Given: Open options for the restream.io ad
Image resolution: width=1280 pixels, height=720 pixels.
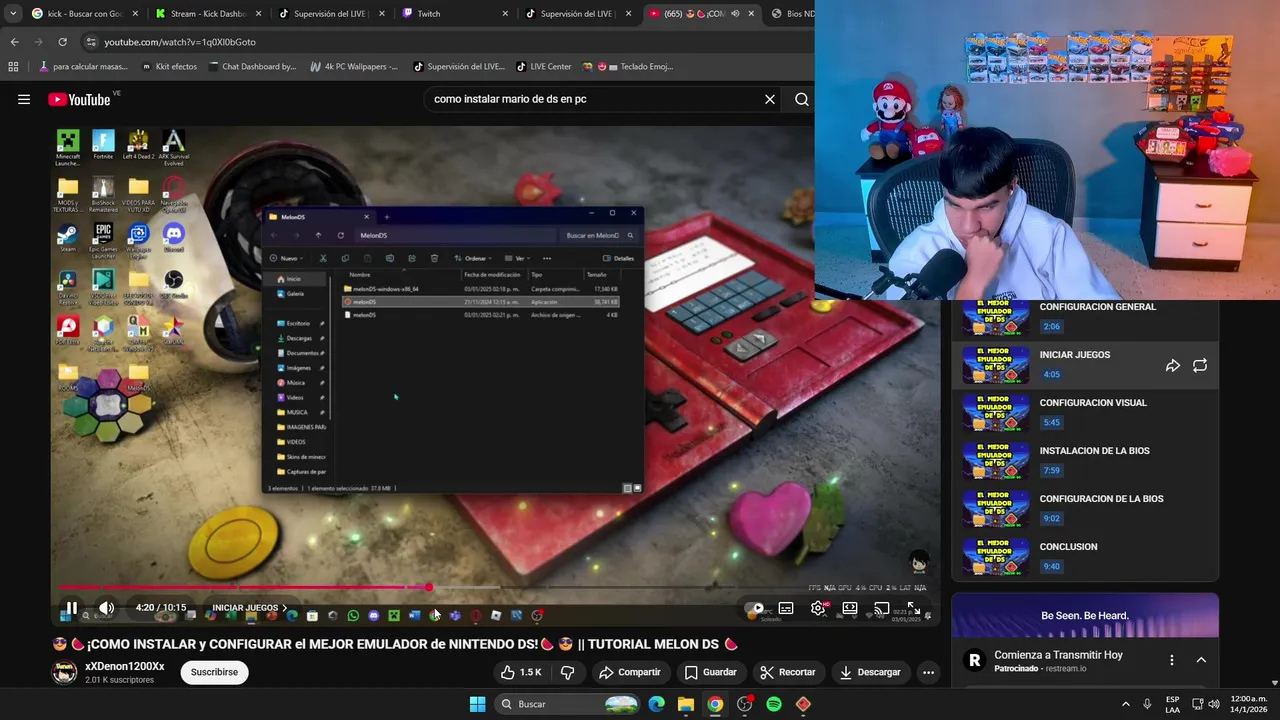Looking at the screenshot, I should click(1172, 660).
